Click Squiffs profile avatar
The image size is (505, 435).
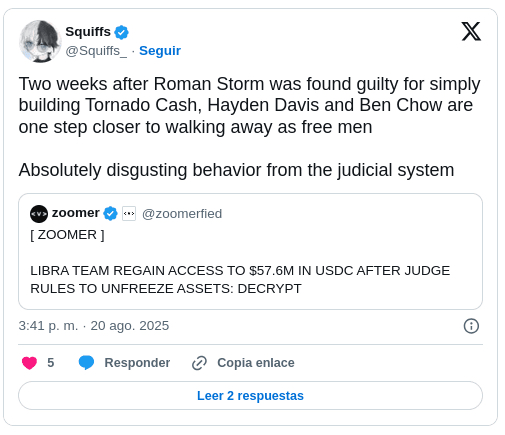pos(40,41)
